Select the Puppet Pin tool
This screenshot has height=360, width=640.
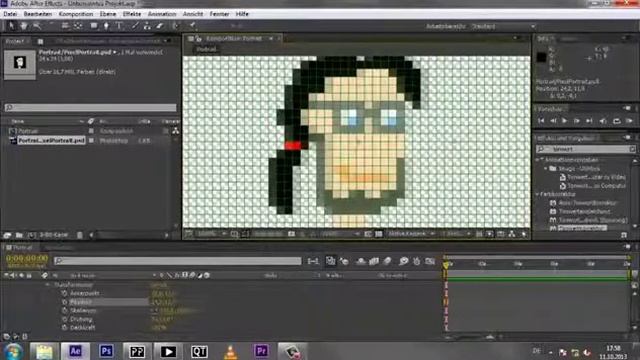pyautogui.click(x=192, y=26)
